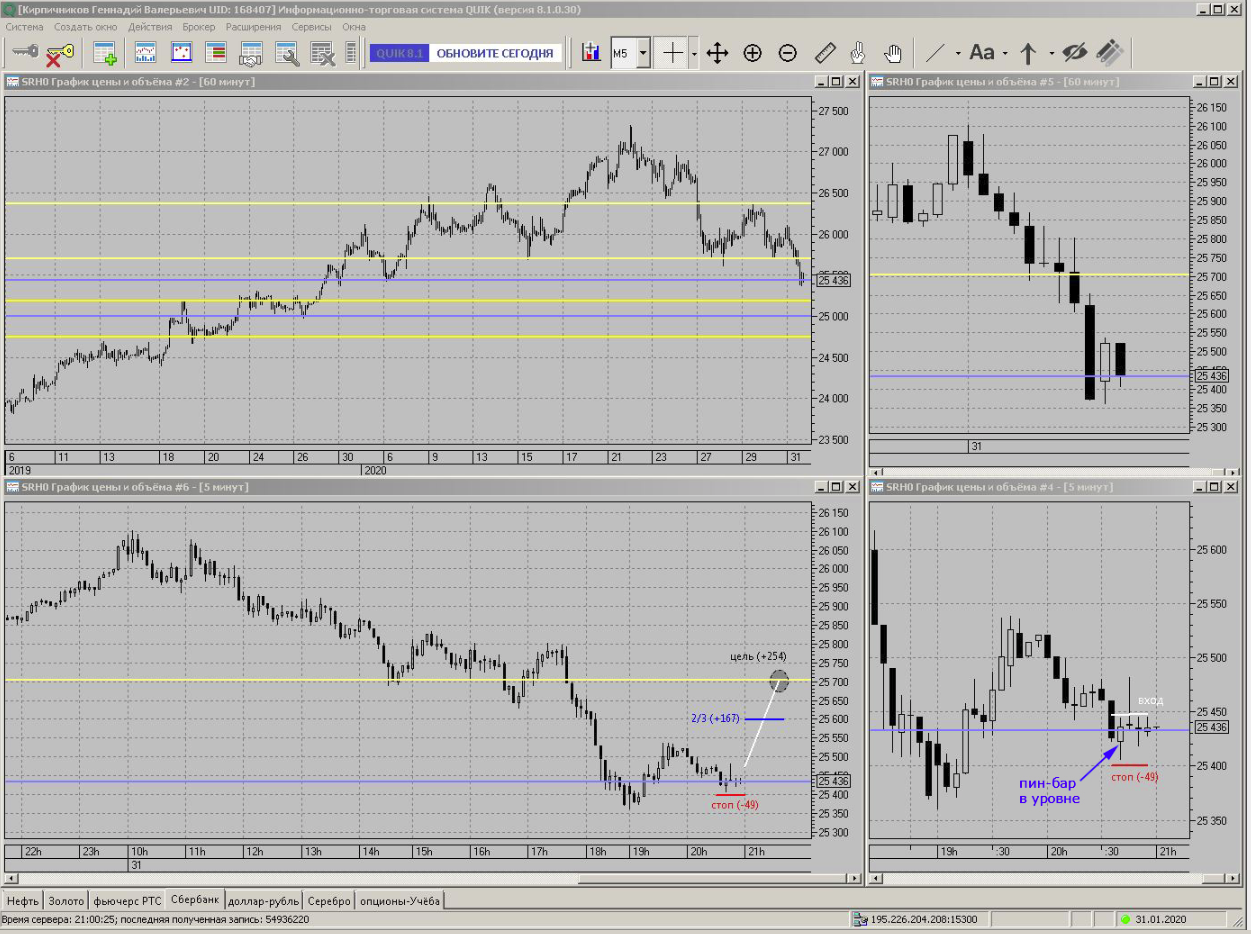Click the pencils edit drawings icon
This screenshot has height=934, width=1251.
[1108, 53]
